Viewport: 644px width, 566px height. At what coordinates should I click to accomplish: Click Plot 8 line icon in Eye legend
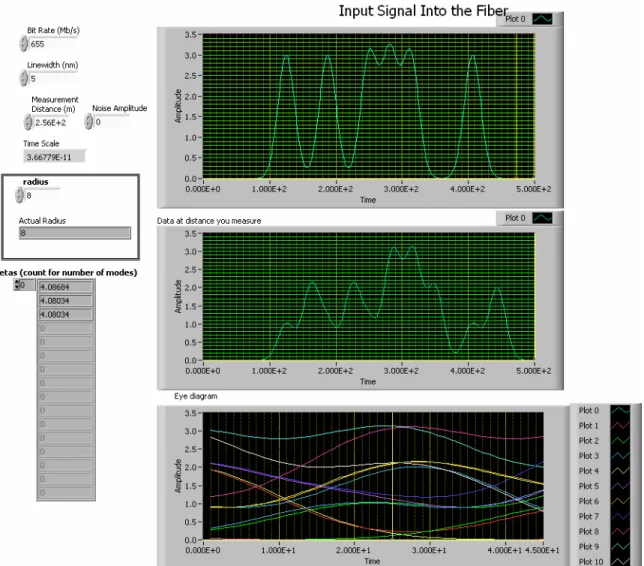(620, 531)
